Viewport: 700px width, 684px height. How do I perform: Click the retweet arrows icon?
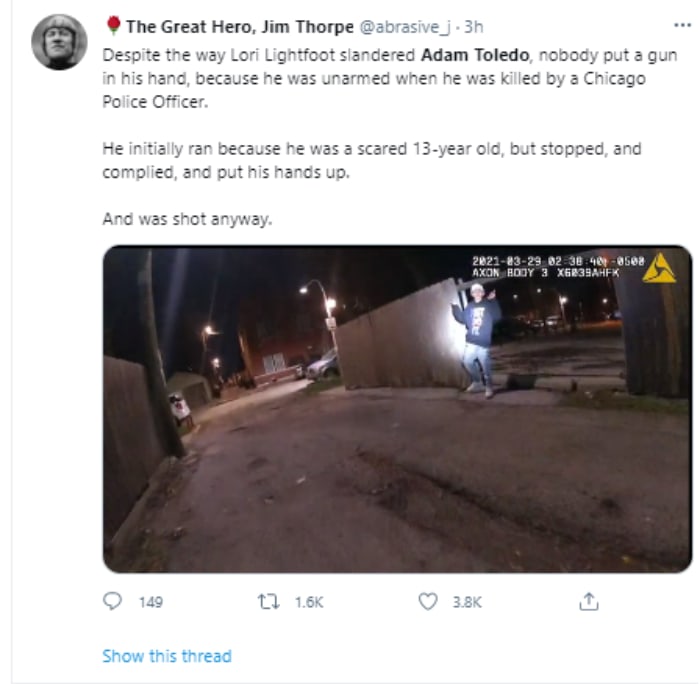click(268, 601)
